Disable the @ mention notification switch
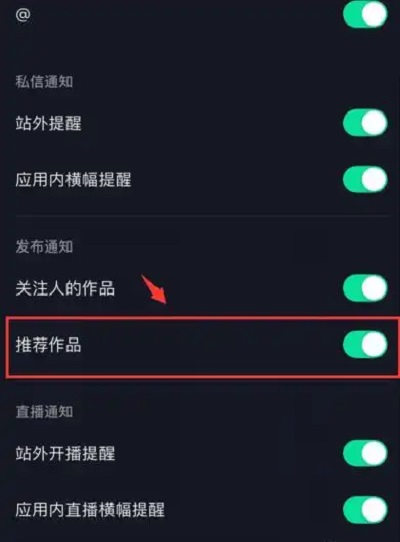 (x=365, y=14)
